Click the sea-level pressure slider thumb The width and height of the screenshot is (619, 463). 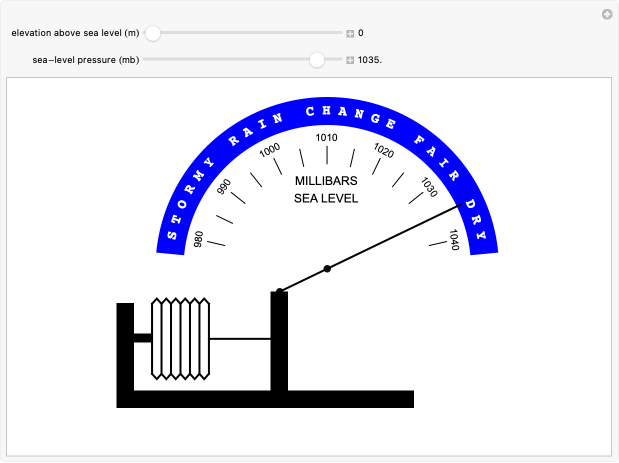pos(317,60)
